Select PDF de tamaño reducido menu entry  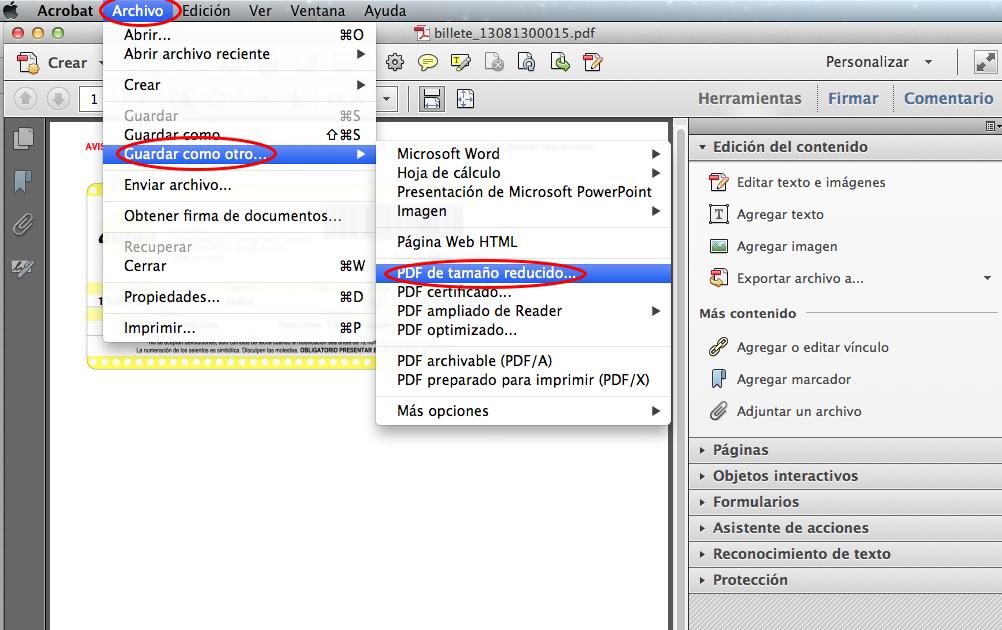pos(486,272)
